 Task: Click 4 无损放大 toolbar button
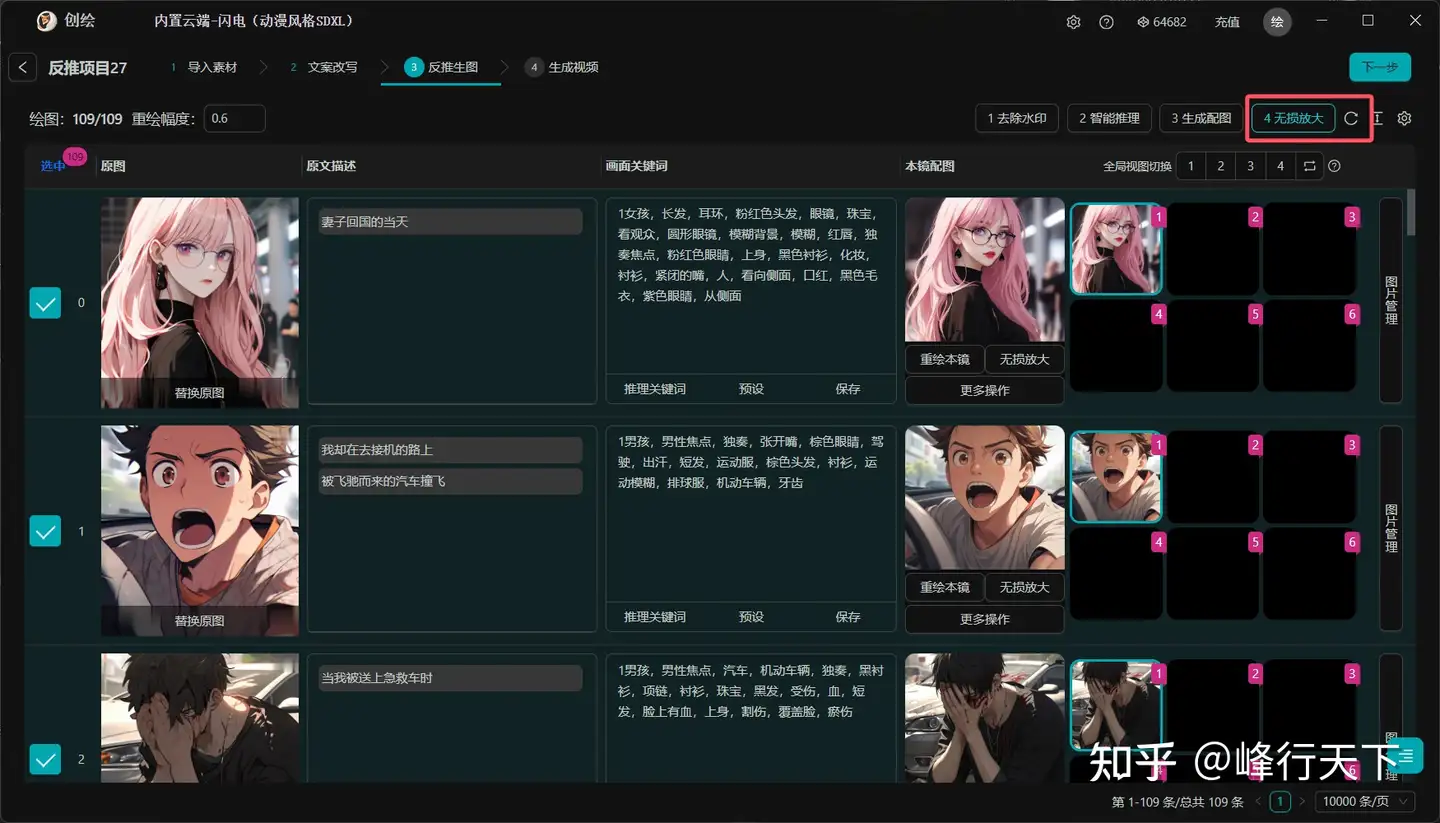tap(1293, 118)
